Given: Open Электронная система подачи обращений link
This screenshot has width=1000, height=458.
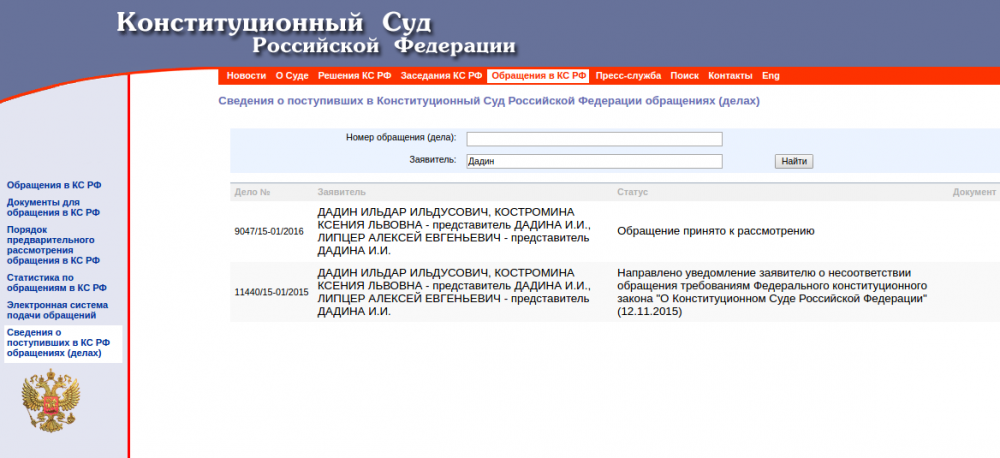Looking at the screenshot, I should pos(57,310).
